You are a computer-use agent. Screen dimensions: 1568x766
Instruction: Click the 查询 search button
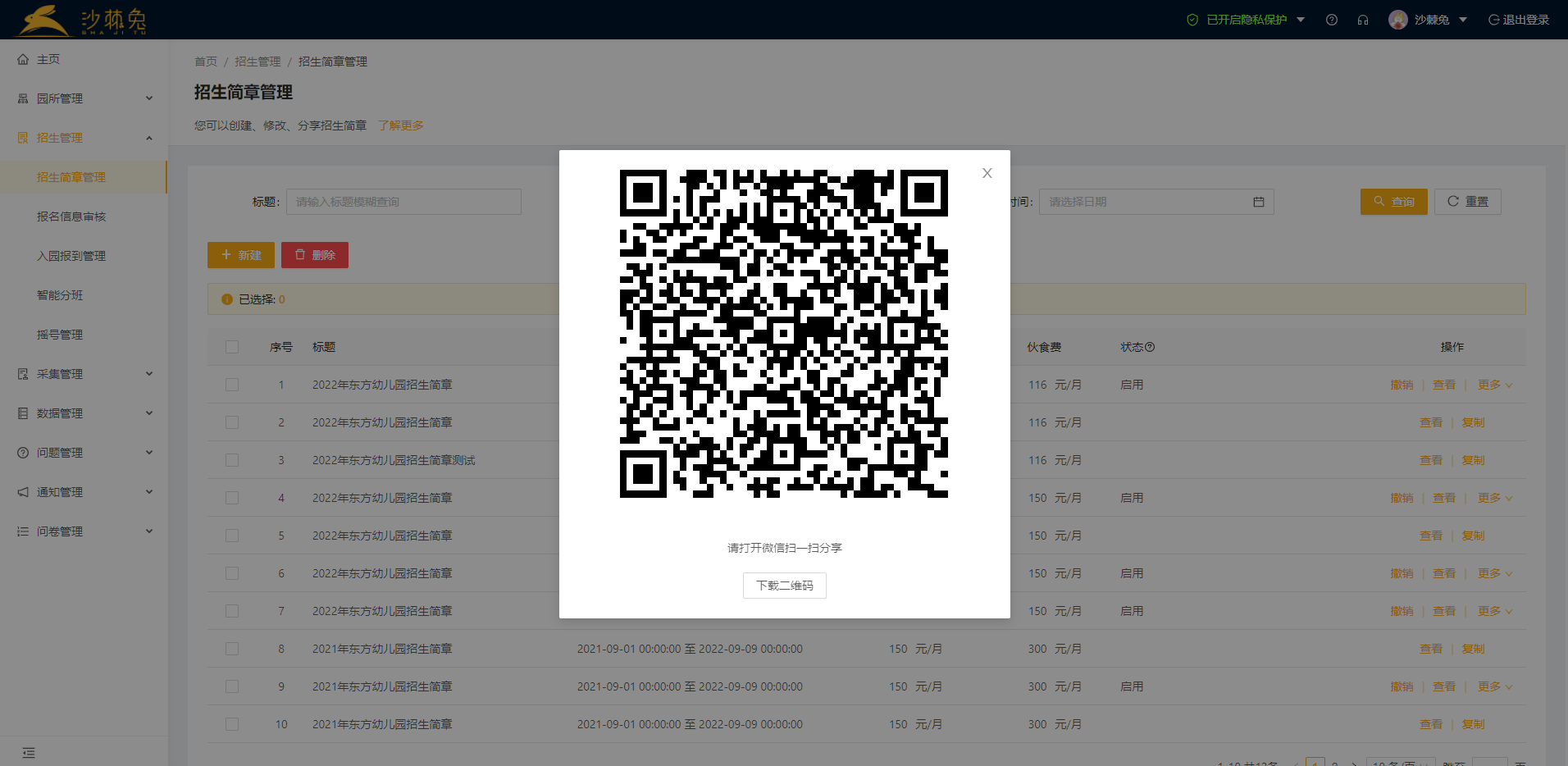pyautogui.click(x=1394, y=202)
